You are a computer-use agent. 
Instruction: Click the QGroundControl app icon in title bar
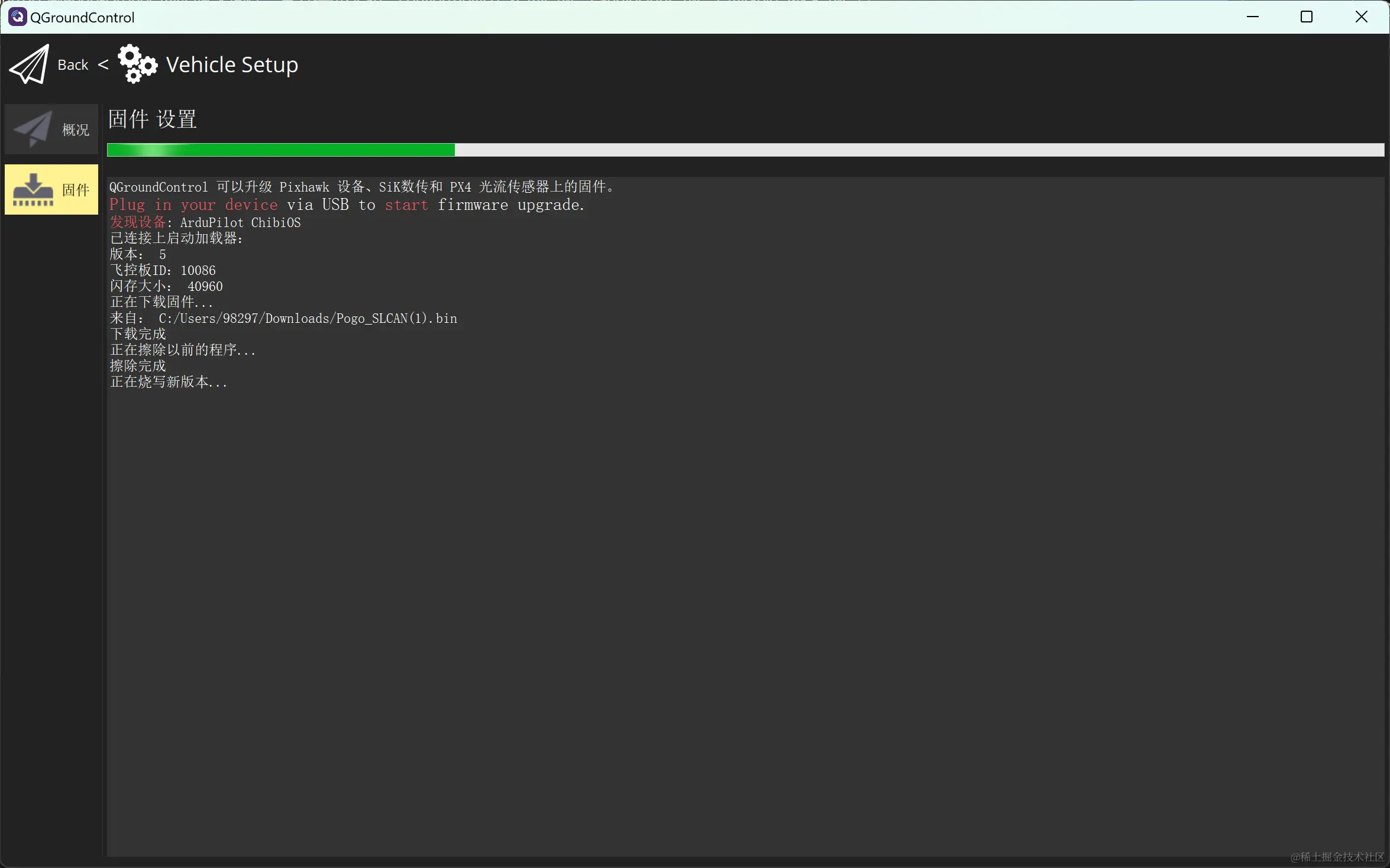coord(17,17)
